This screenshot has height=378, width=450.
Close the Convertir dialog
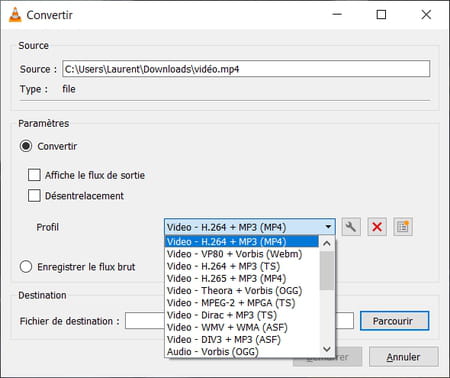coord(426,15)
